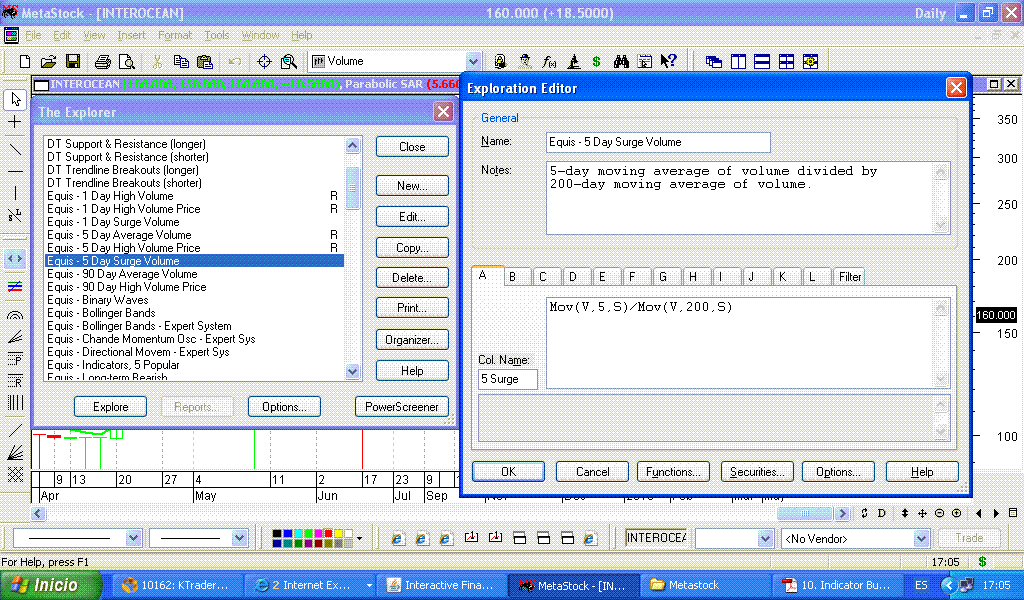Click the What's This help pointer icon
This screenshot has width=1024, height=600.
pyautogui.click(x=668, y=61)
